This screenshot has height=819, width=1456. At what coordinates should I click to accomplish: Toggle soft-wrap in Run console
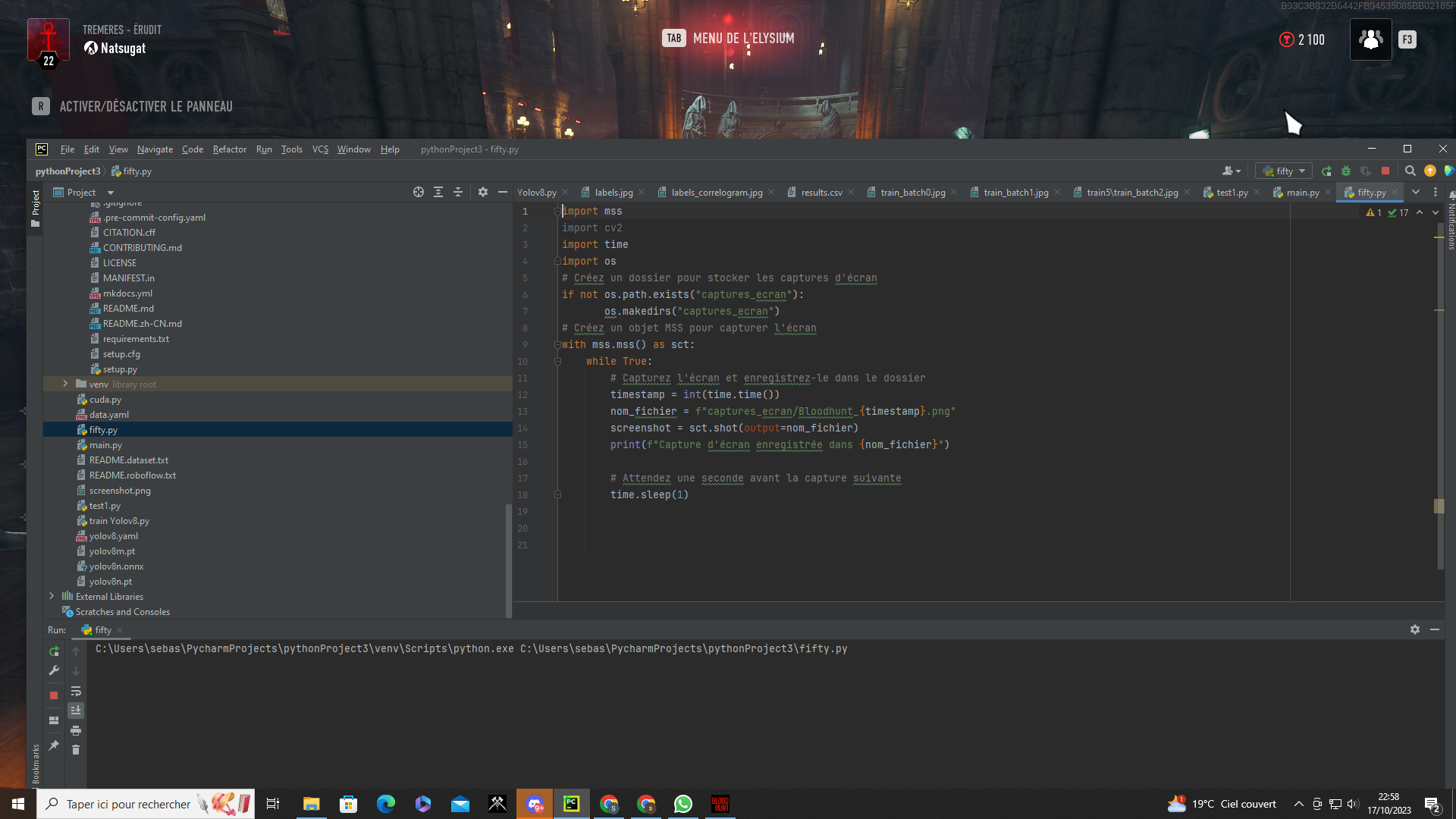click(x=76, y=692)
